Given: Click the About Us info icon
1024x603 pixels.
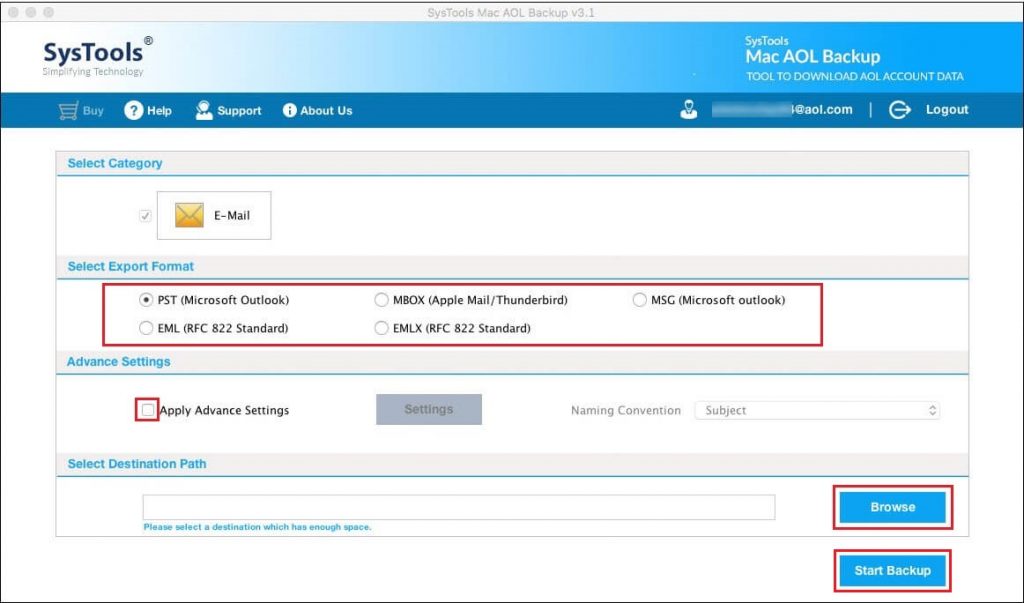Looking at the screenshot, I should (289, 110).
